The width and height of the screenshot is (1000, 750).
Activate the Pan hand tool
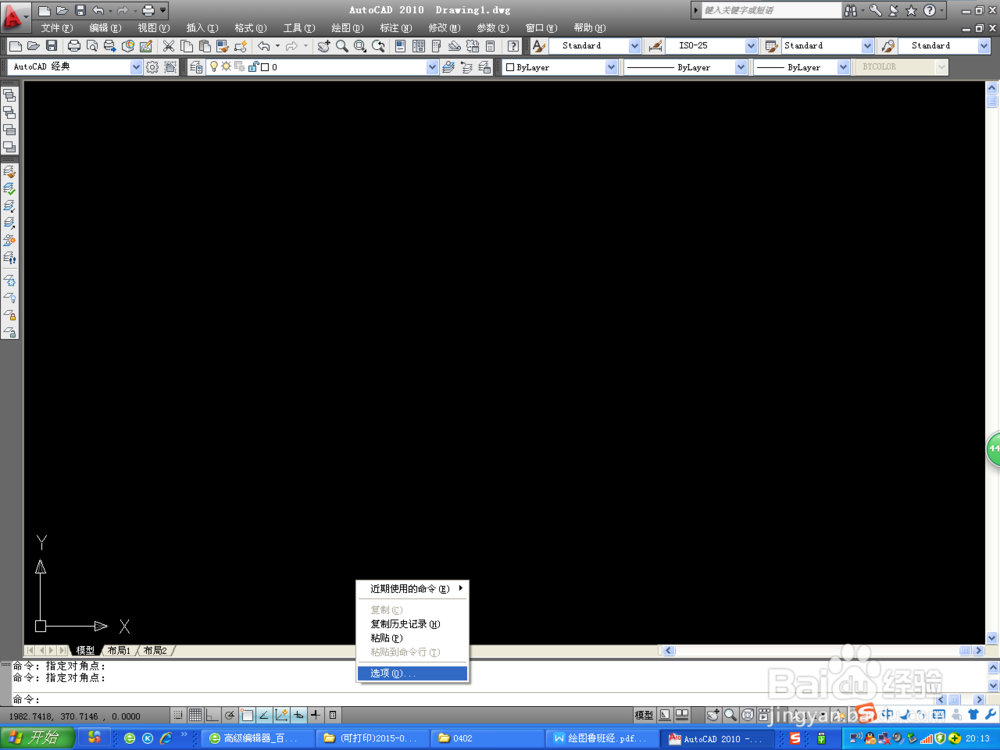click(x=324, y=46)
